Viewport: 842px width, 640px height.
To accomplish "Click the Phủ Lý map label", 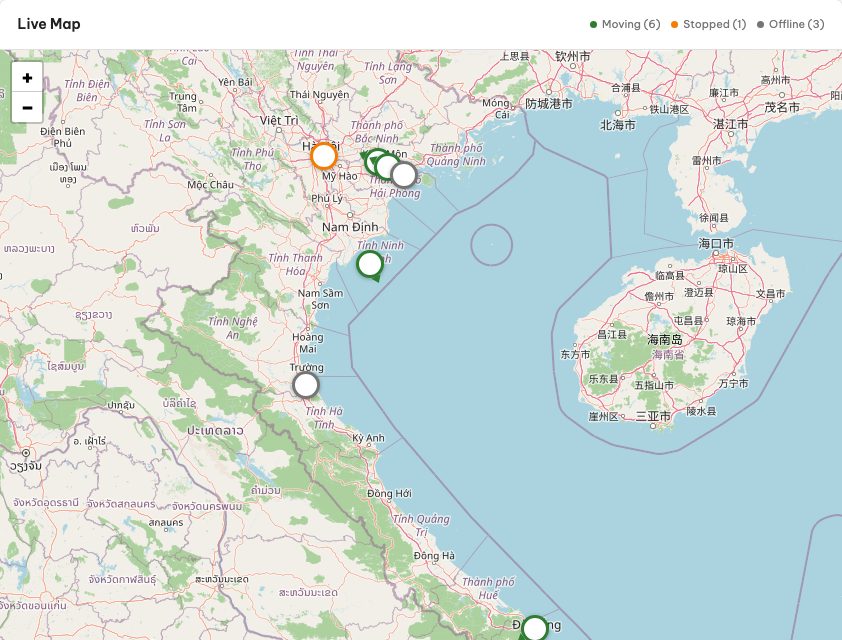I will 327,198.
